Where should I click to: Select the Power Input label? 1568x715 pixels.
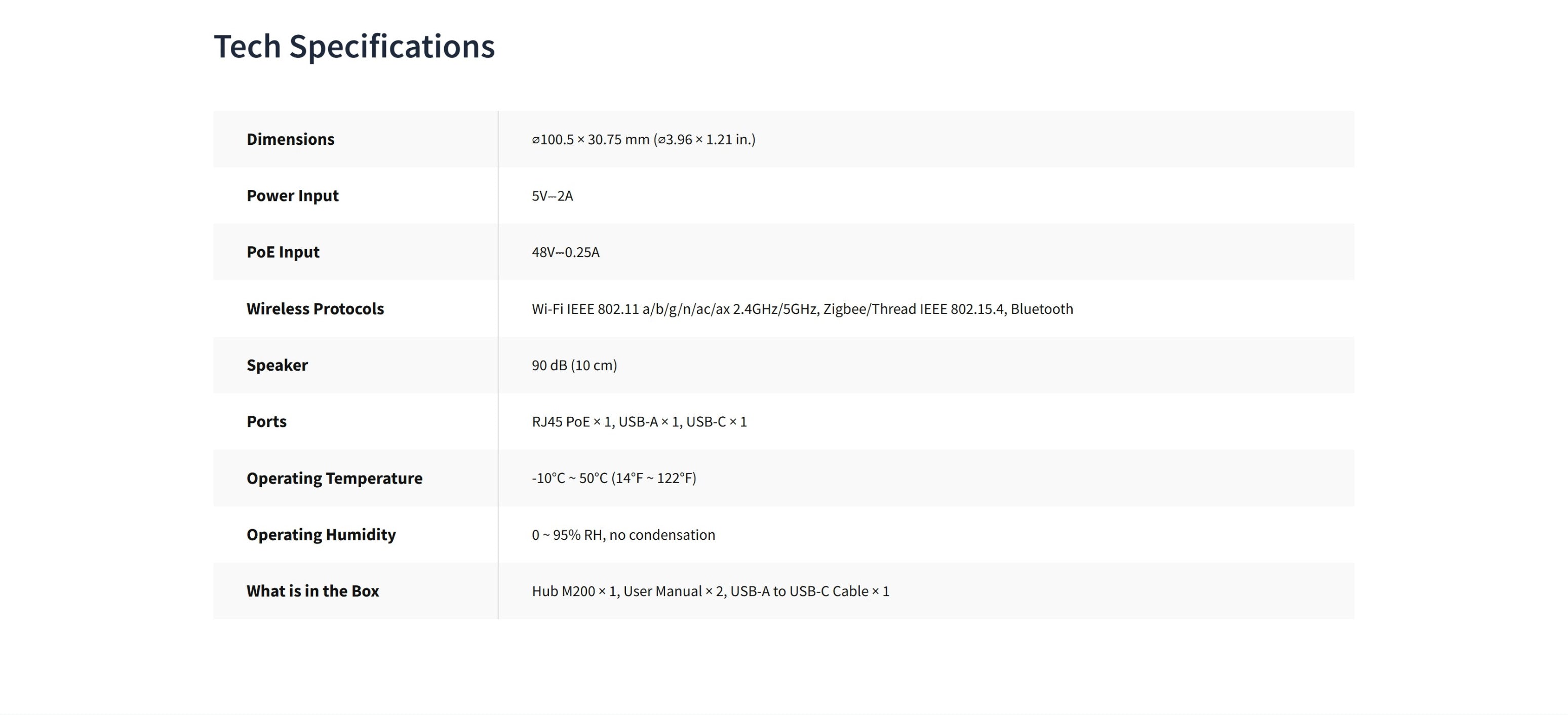coord(292,196)
